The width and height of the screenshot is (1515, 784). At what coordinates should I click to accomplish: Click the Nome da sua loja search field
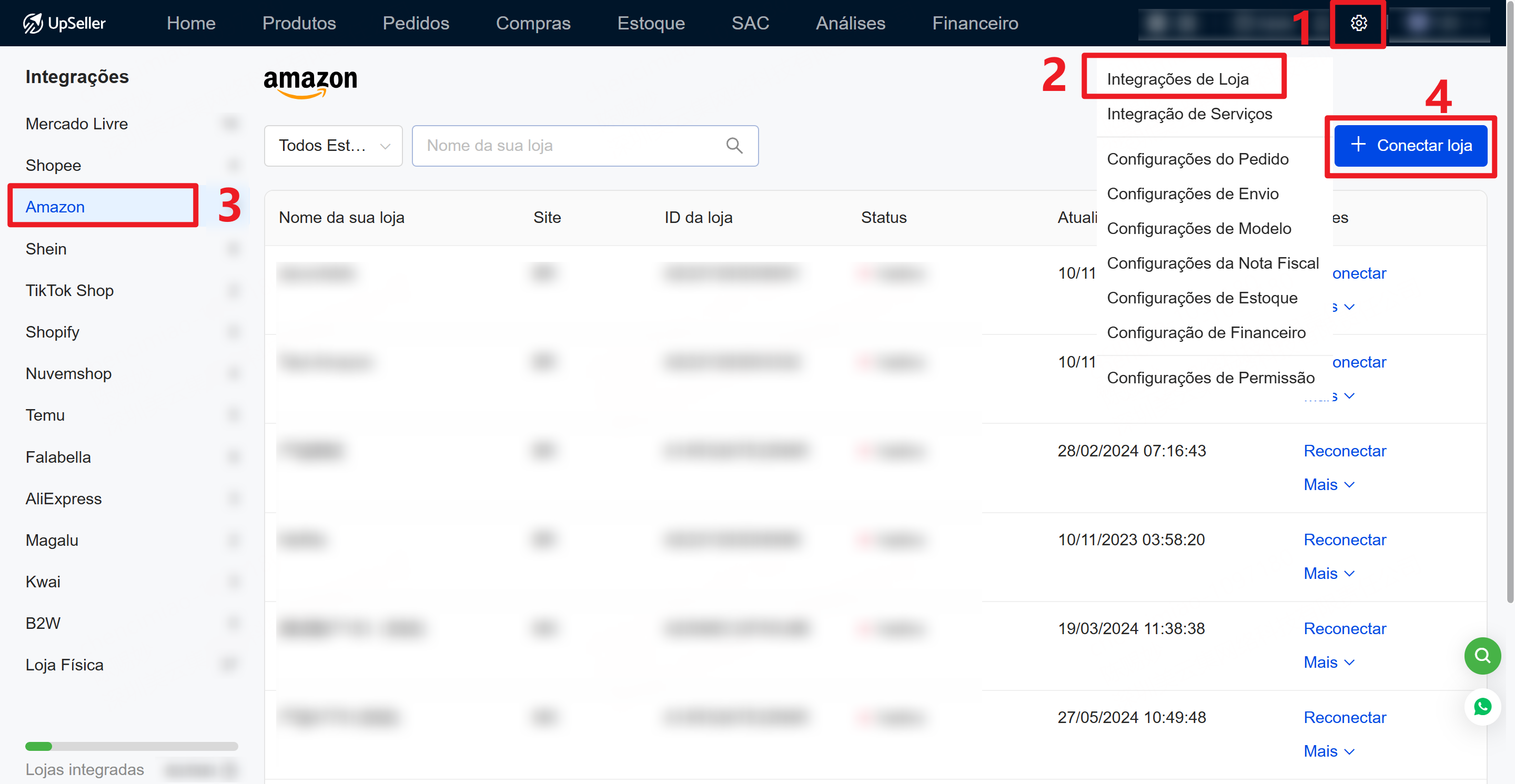click(x=584, y=145)
